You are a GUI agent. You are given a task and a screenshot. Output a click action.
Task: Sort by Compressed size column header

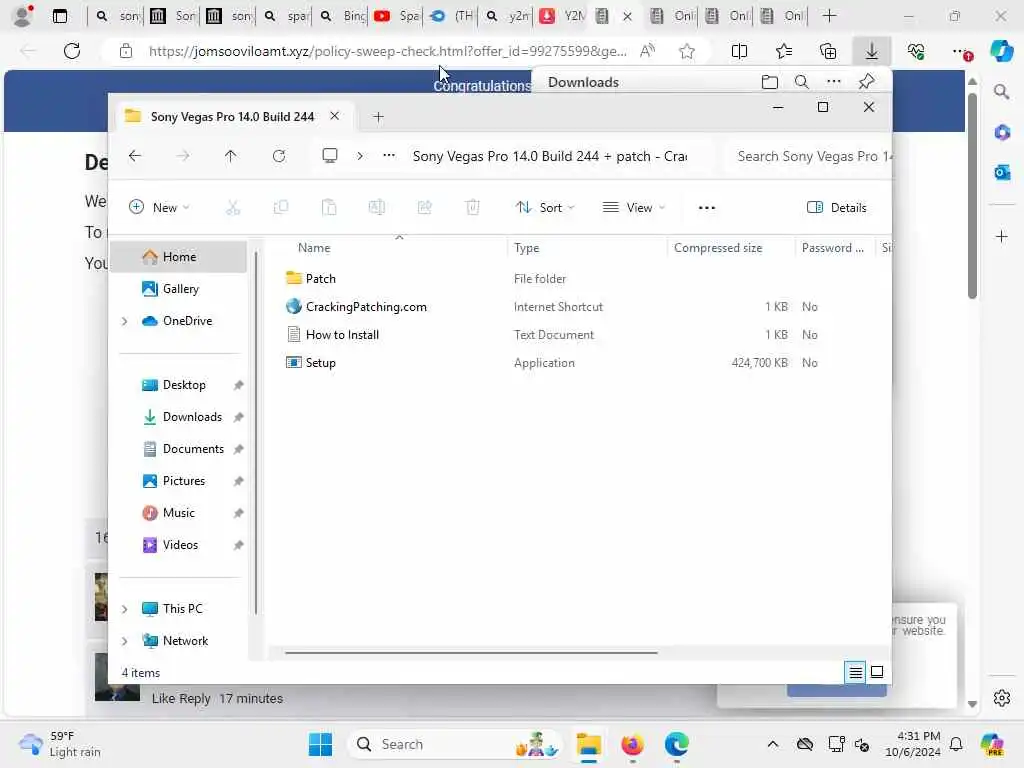tap(718, 248)
